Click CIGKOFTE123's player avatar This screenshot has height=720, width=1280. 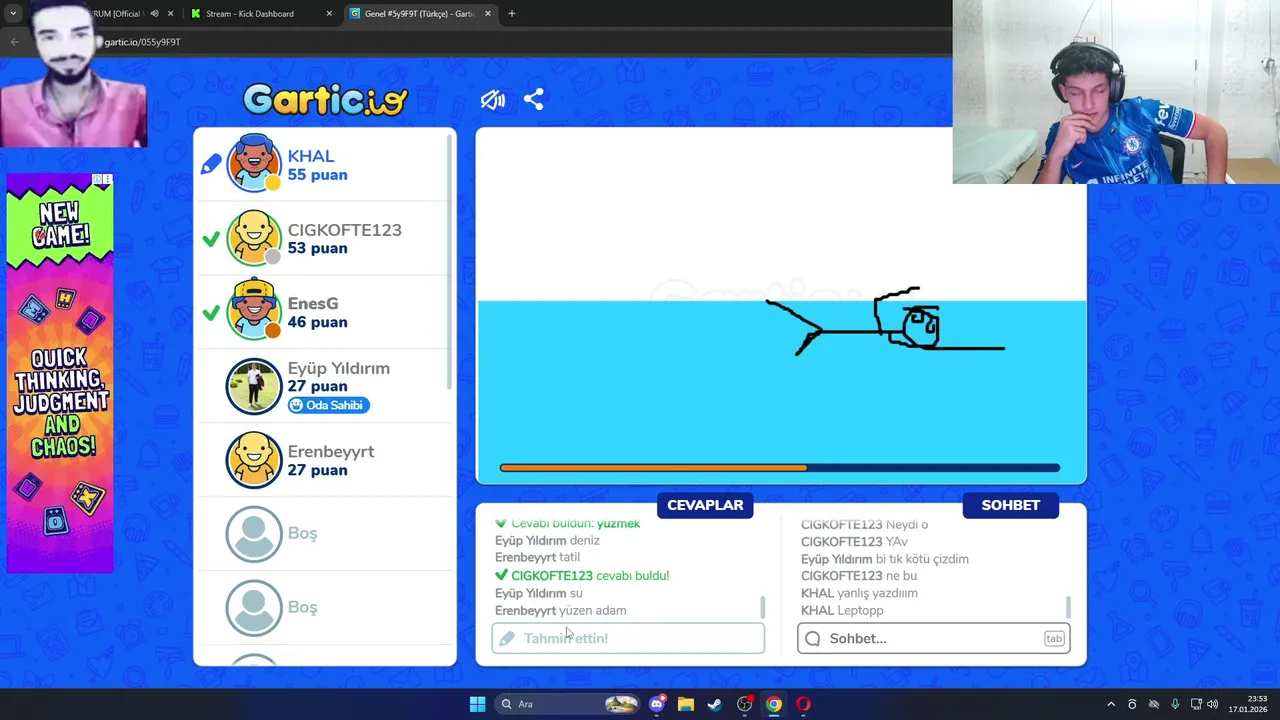tap(254, 238)
